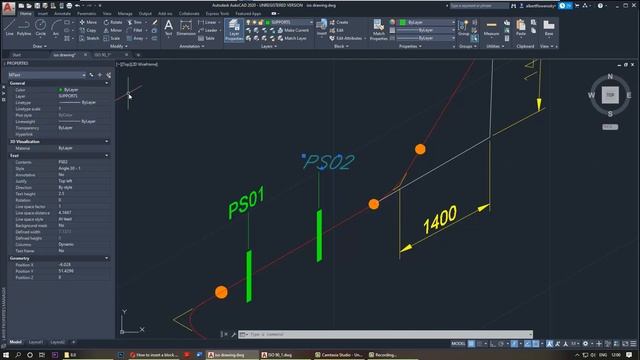Toggle layer lock icon for SUPPORTS
This screenshot has height=360, width=640.
pos(260,22)
